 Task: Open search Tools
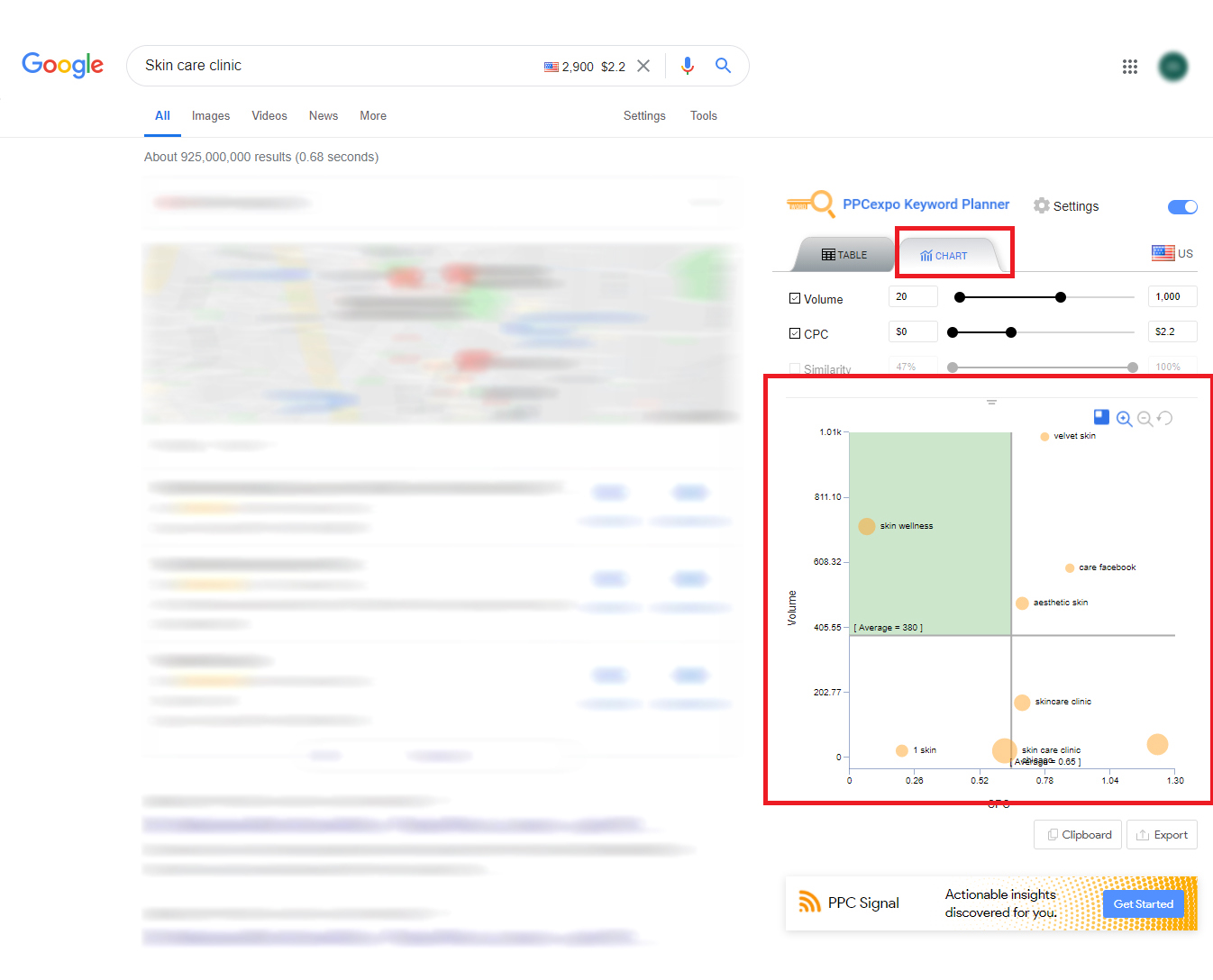(704, 116)
